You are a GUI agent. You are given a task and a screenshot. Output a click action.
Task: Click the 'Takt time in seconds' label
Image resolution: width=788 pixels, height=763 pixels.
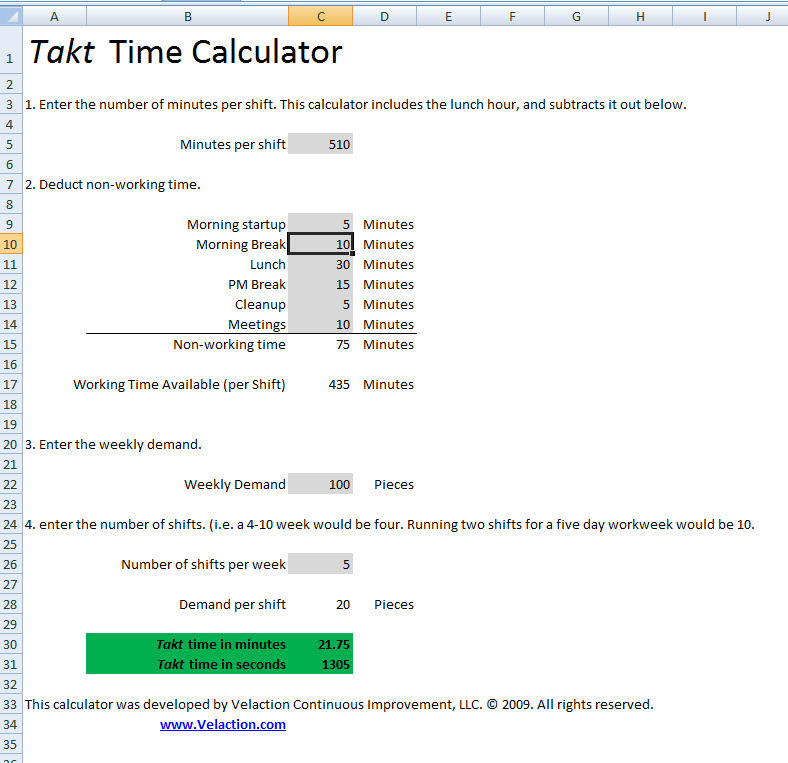point(221,664)
